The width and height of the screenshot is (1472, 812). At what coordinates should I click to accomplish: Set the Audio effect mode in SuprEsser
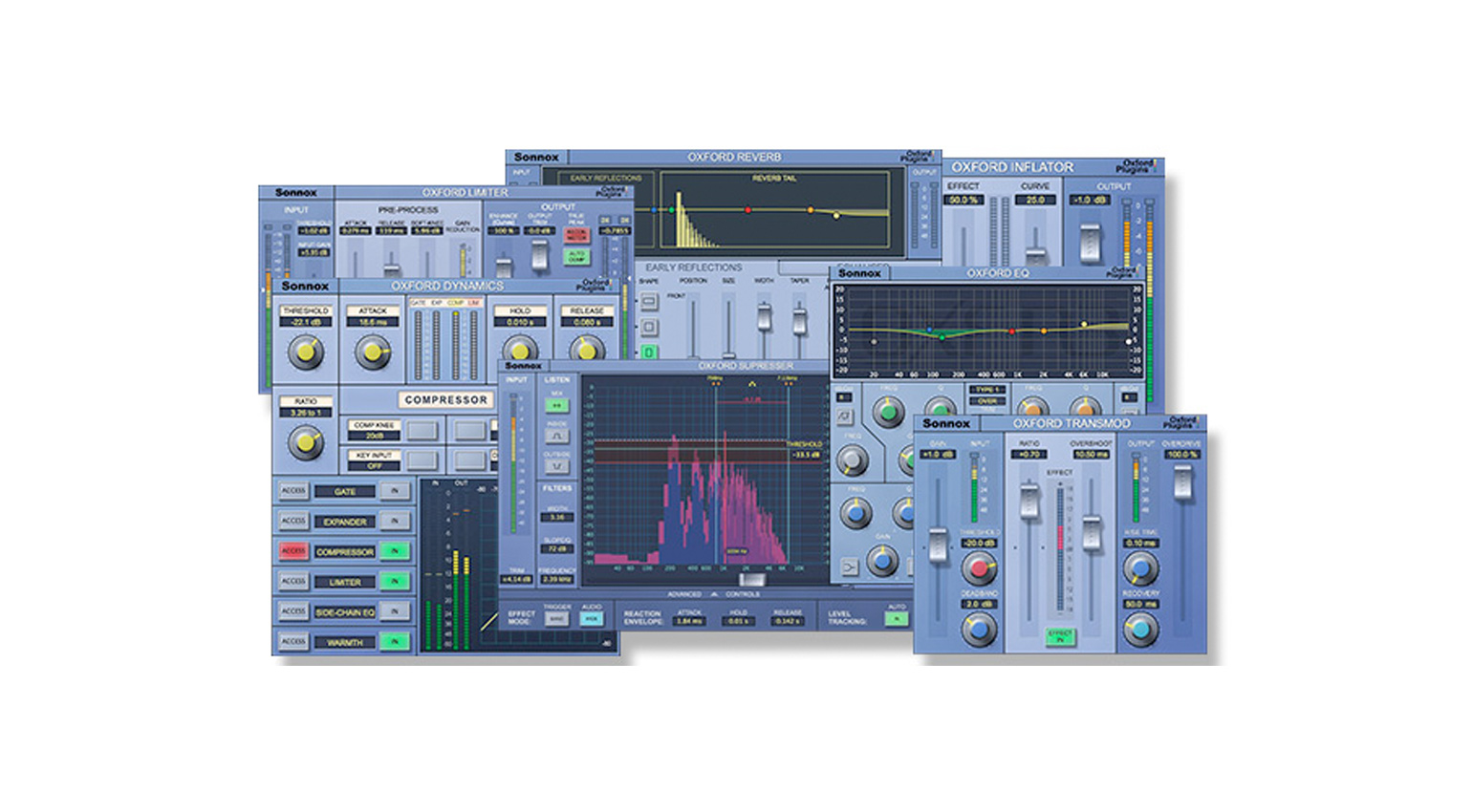592,619
